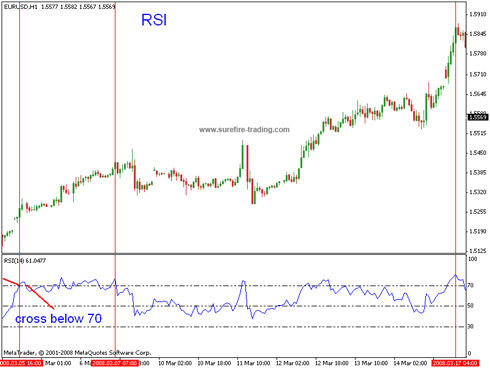490x368 pixels.
Task: Click the 2008.03.05 16:00 red date marker
Action: click(x=21, y=363)
